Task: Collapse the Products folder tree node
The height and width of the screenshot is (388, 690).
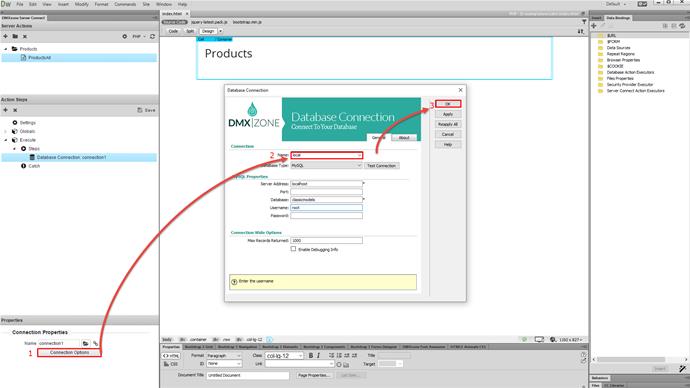Action: point(6,49)
